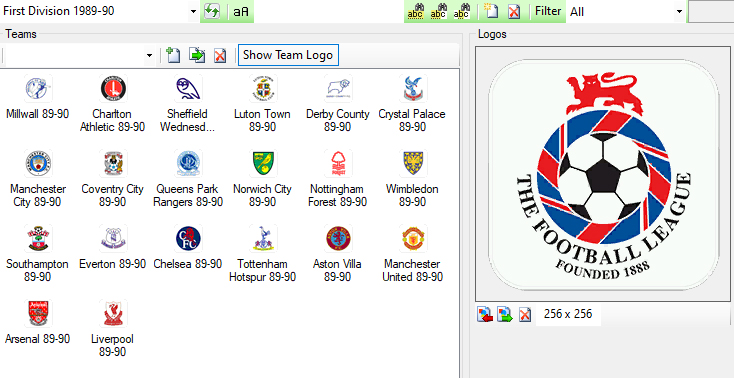Click the large Football League logo preview

pos(603,174)
